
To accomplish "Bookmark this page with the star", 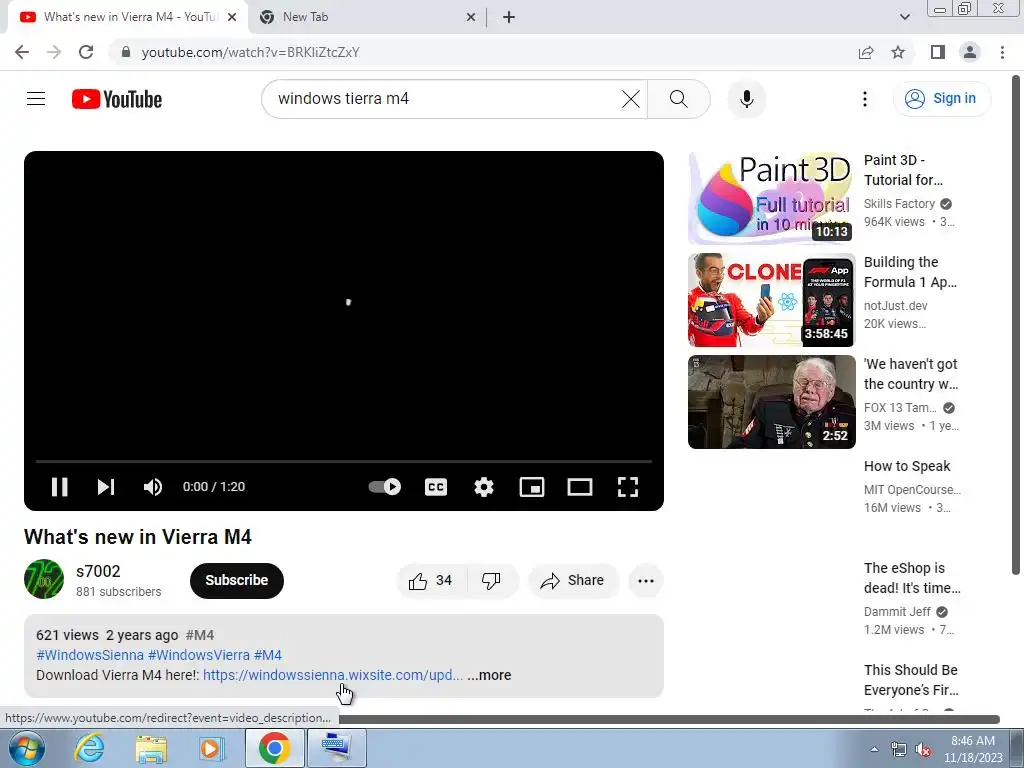I will click(x=898, y=52).
